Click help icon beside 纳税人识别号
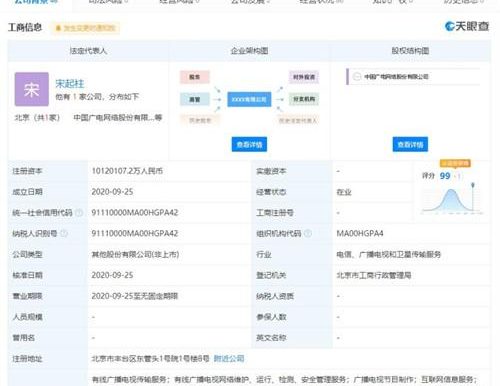The height and width of the screenshot is (386, 500). pos(64,234)
